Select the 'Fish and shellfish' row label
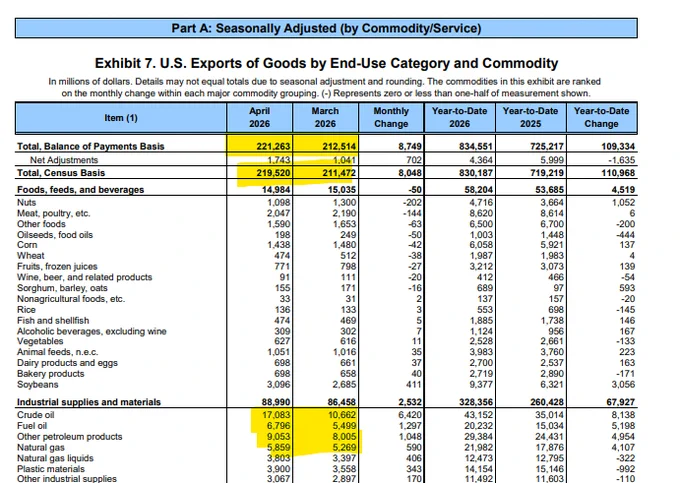The width and height of the screenshot is (680, 483). pos(53,321)
